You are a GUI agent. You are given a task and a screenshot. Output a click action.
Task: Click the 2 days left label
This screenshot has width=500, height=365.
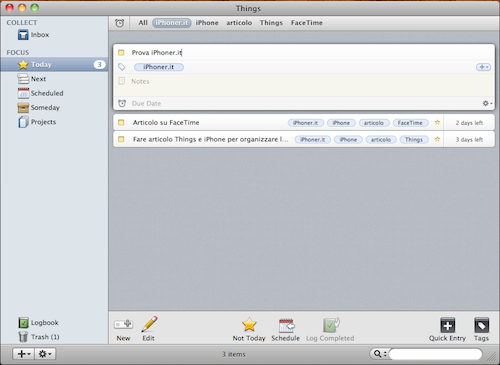pyautogui.click(x=469, y=123)
